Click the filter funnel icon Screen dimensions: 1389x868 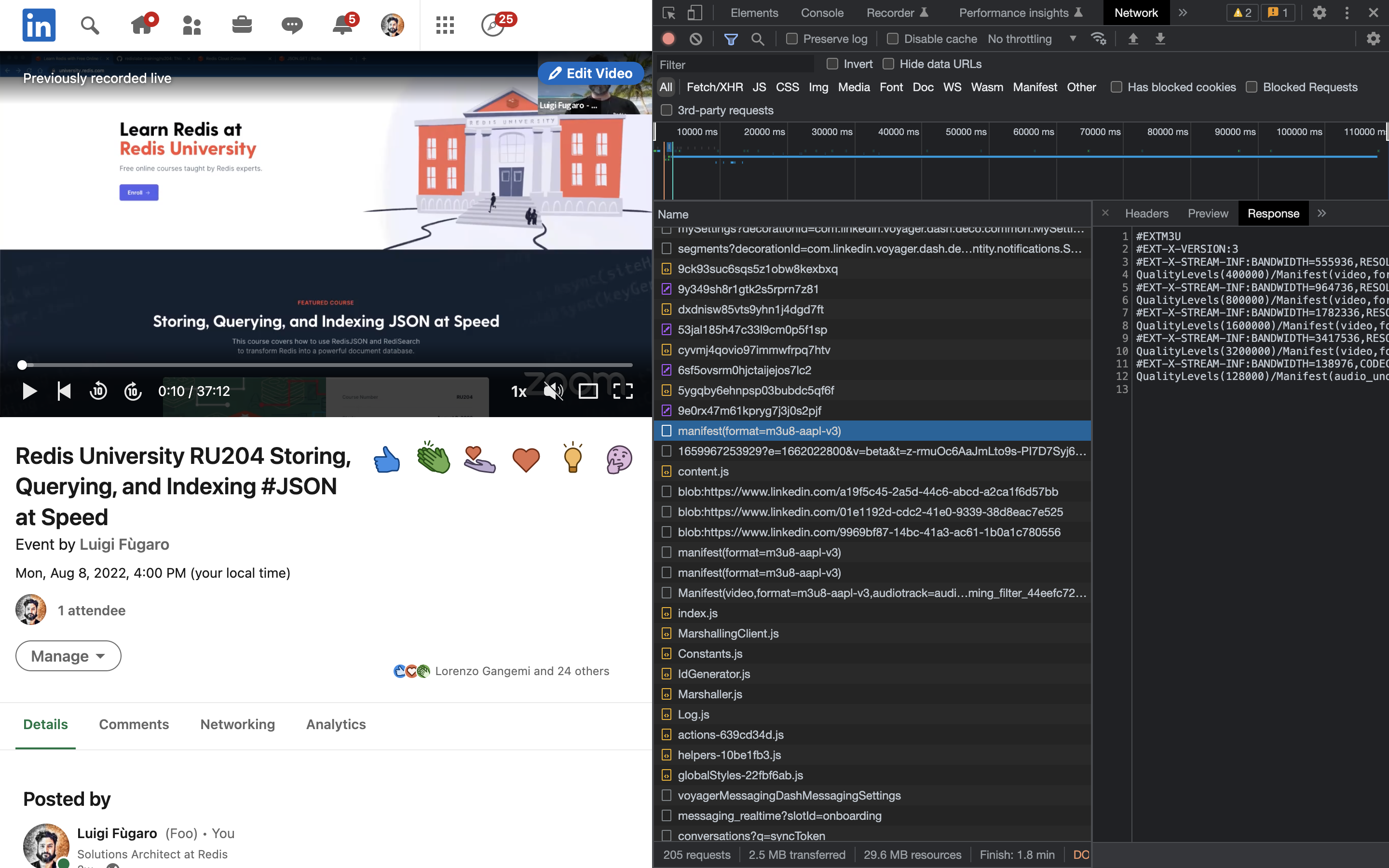point(731,39)
